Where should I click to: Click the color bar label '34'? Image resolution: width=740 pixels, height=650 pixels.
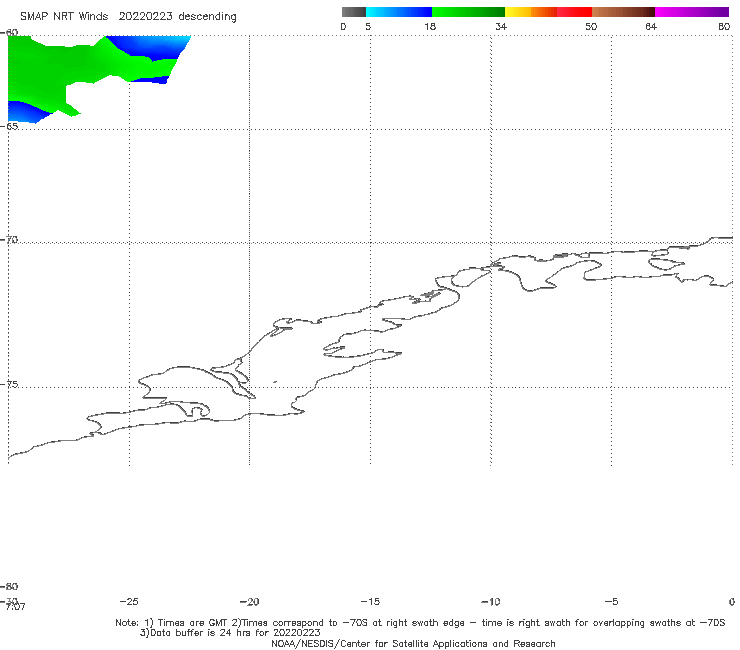501,27
